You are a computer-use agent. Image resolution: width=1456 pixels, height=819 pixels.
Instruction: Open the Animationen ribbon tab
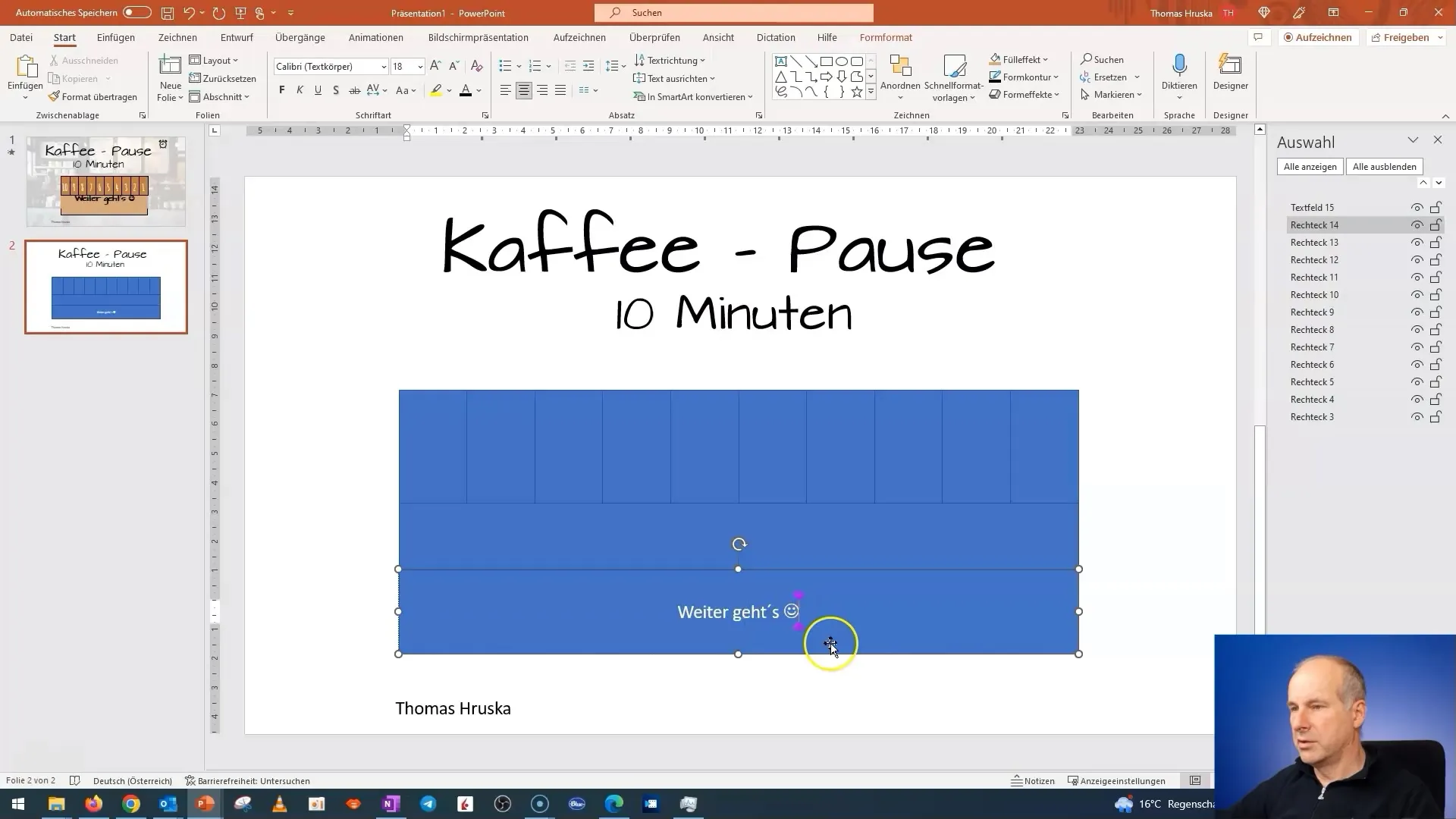coord(376,37)
